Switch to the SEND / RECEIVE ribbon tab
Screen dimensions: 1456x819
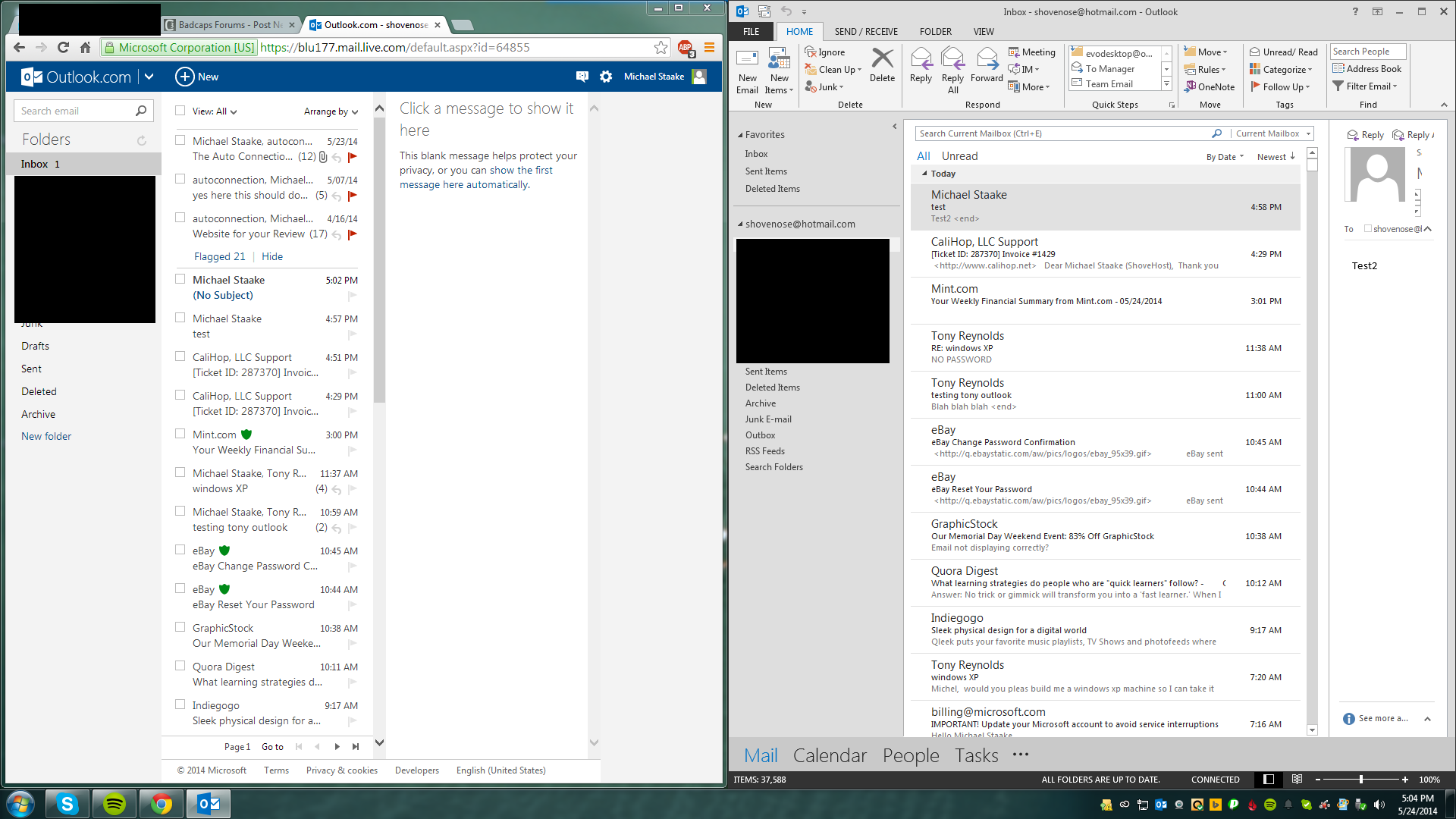click(x=865, y=32)
